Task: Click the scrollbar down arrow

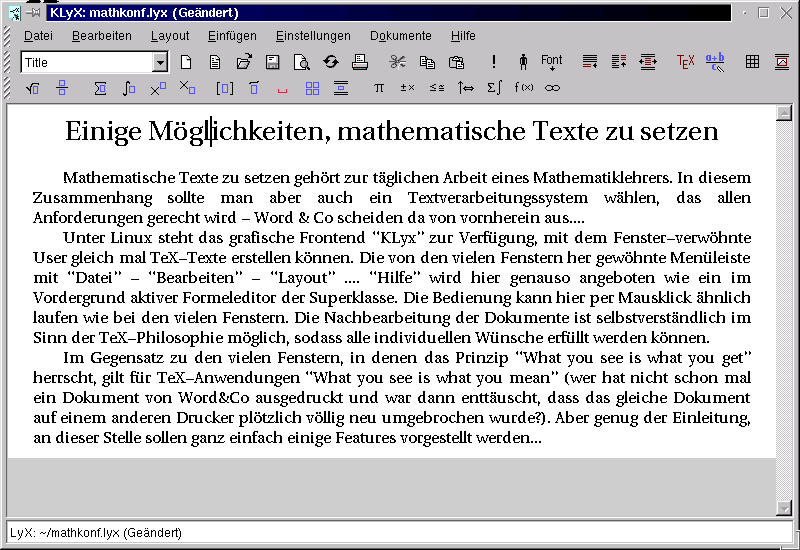Action: pyautogui.click(x=784, y=508)
